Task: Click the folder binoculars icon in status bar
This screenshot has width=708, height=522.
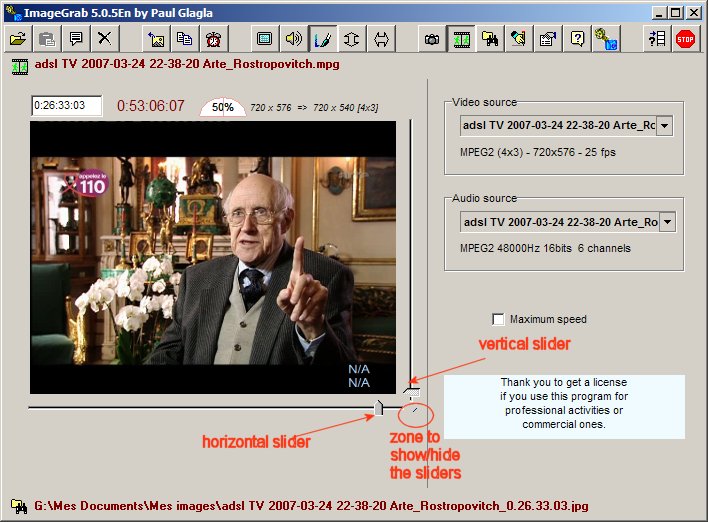Action: tap(19, 506)
